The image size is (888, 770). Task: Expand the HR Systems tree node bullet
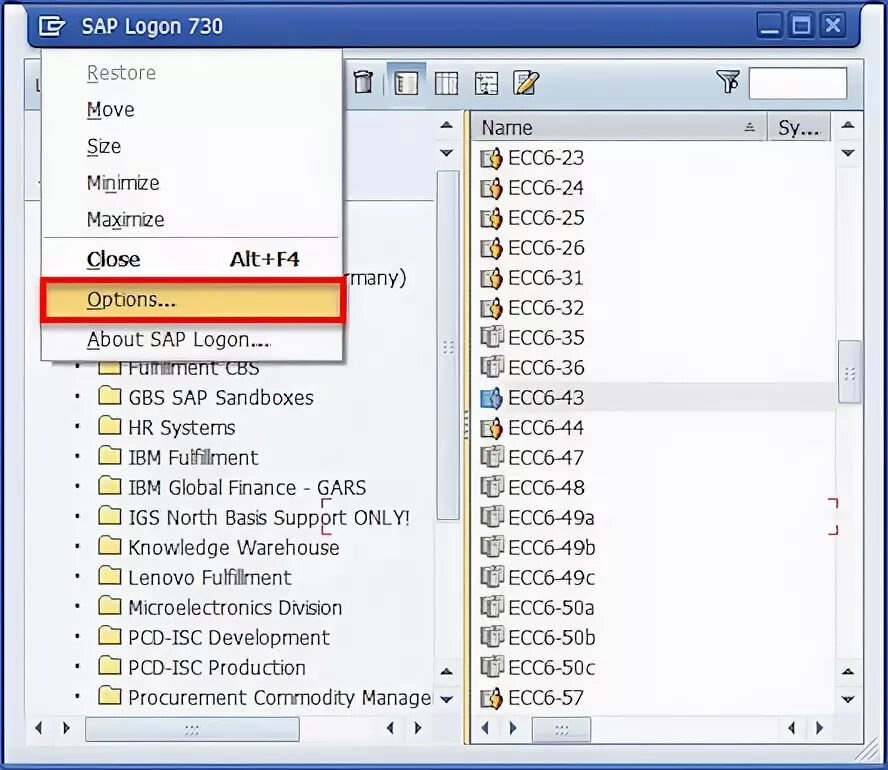[78, 426]
